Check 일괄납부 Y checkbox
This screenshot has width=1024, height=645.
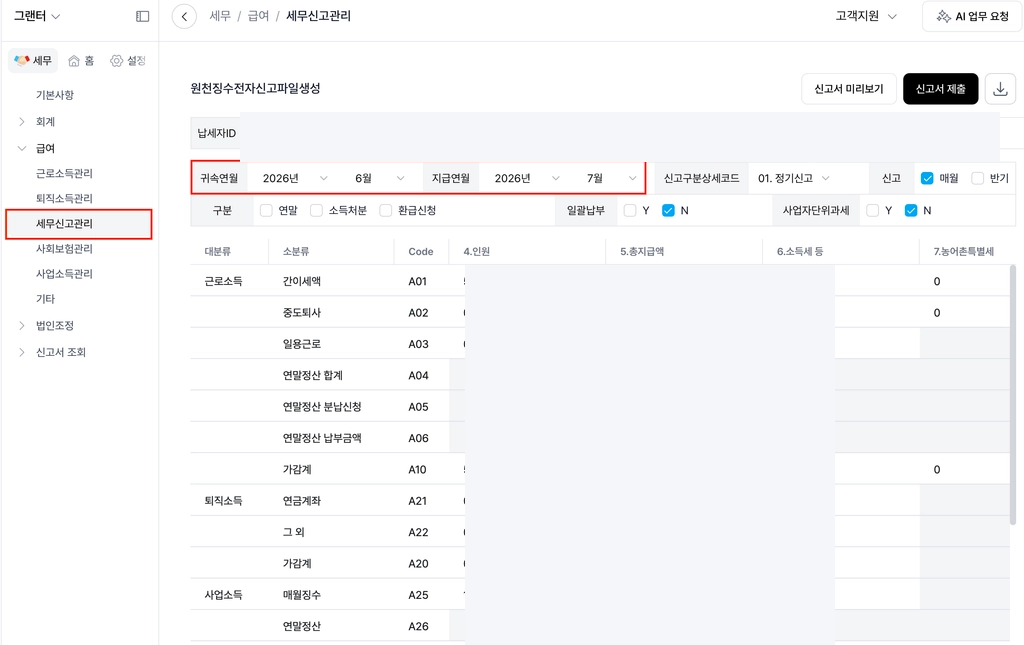(630, 210)
